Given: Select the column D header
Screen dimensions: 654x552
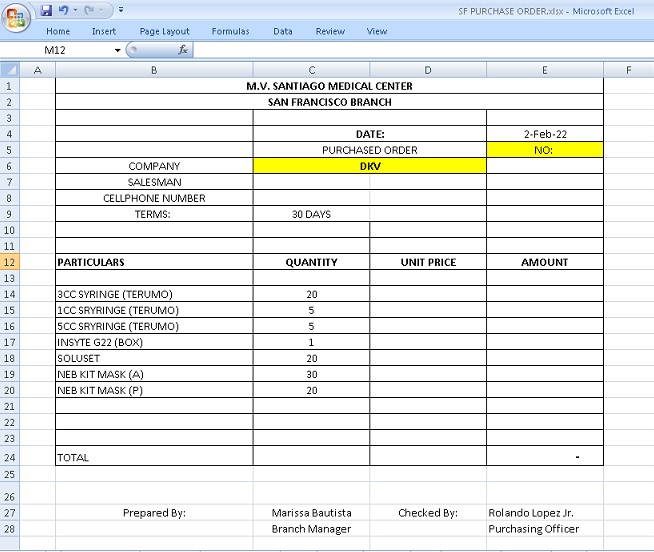Looking at the screenshot, I should 428,70.
